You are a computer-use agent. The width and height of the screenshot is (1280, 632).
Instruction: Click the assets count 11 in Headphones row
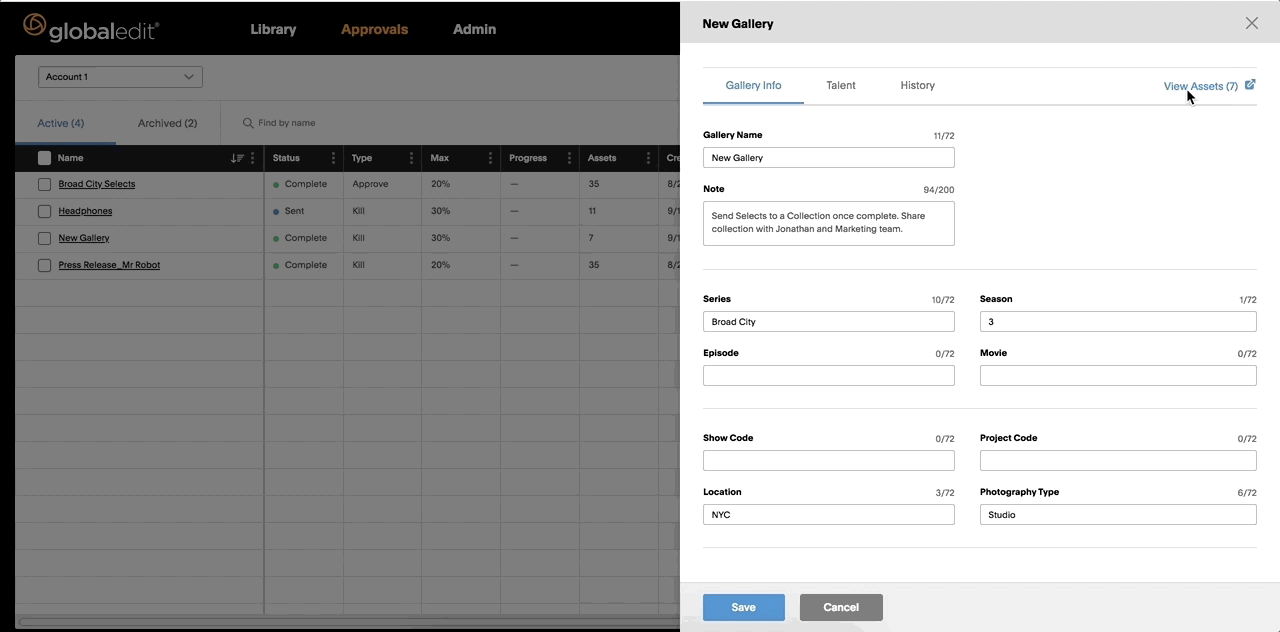coord(592,211)
